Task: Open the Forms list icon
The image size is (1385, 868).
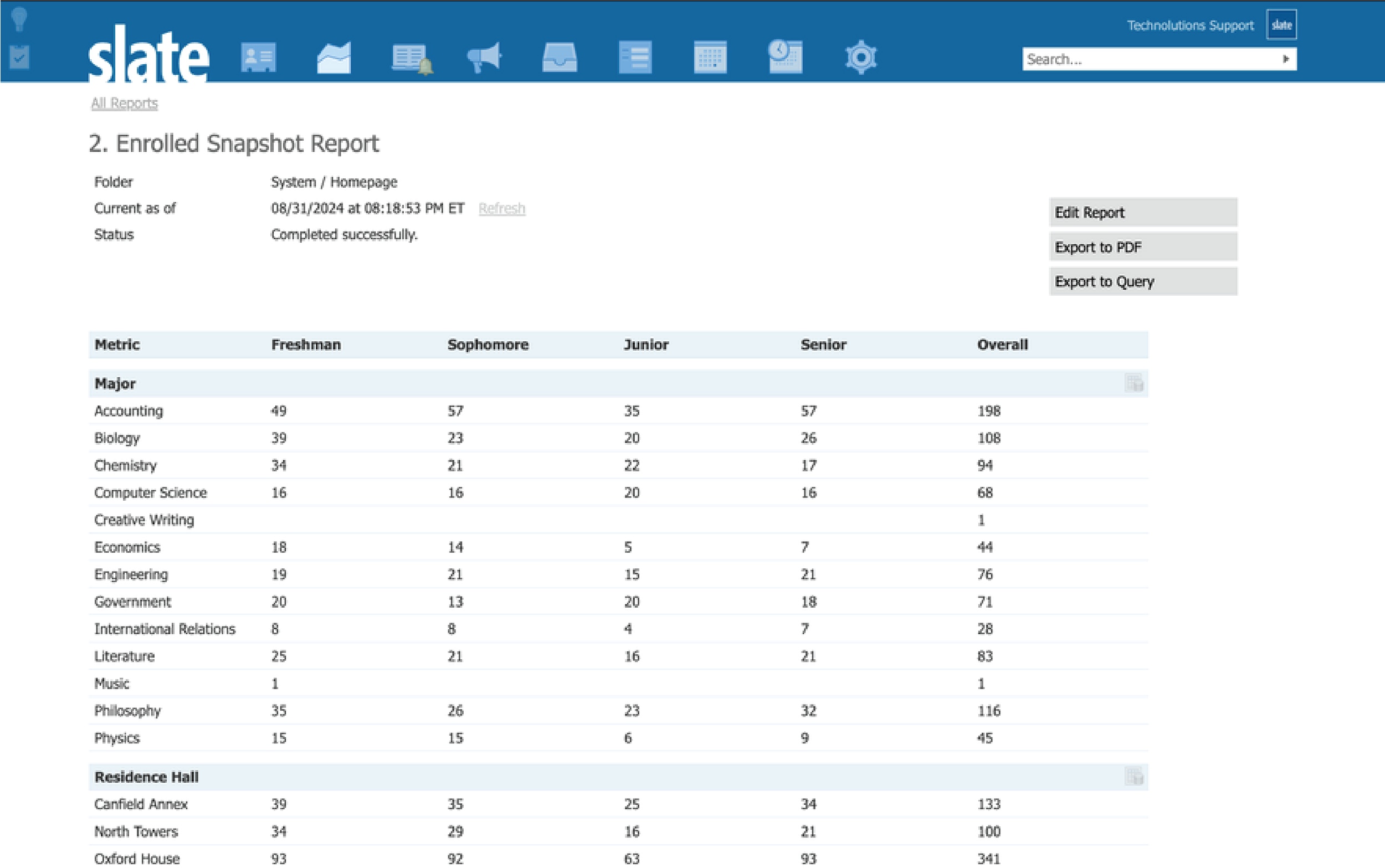Action: tap(635, 58)
